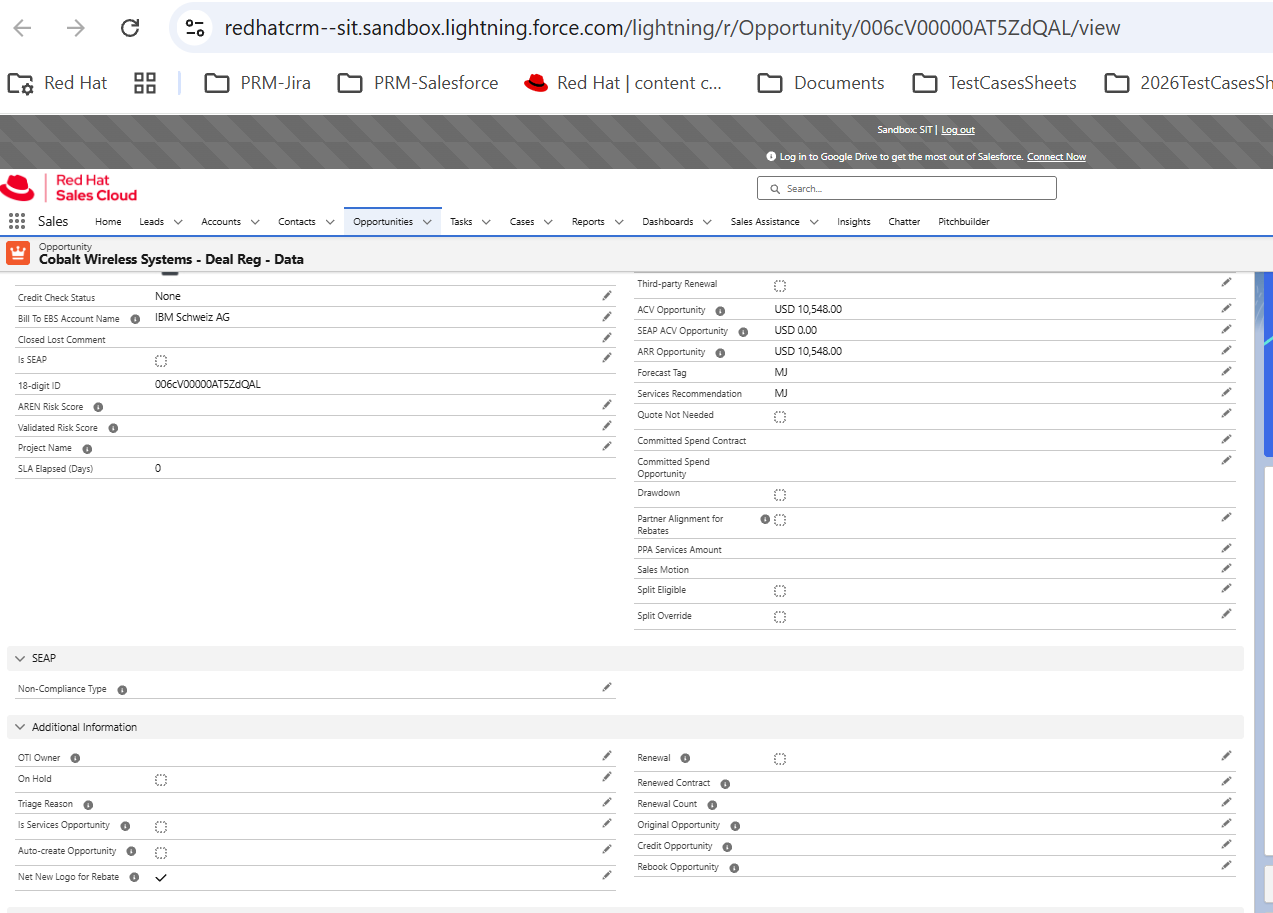The width and height of the screenshot is (1273, 913).
Task: Toggle the Quote Not Needed checkbox
Action: pyautogui.click(x=780, y=416)
